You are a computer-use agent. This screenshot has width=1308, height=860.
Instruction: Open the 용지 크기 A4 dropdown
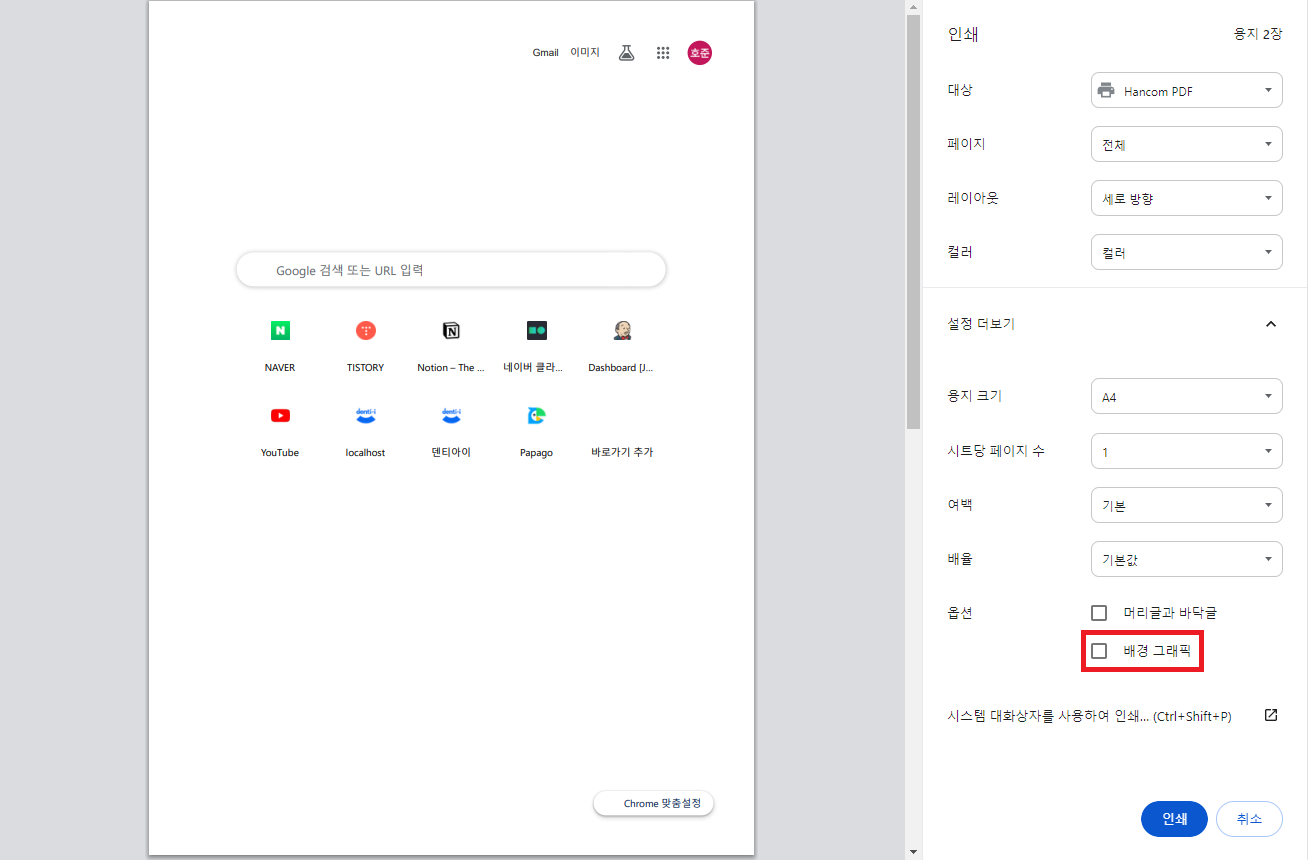1186,396
